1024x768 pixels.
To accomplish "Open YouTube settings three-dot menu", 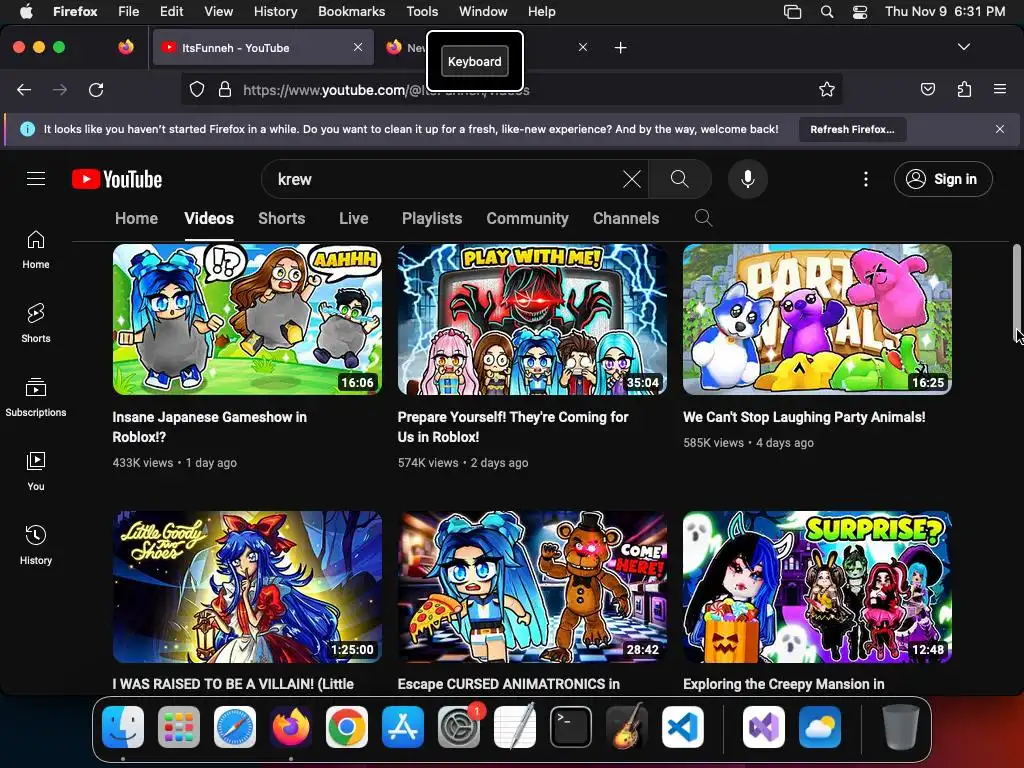I will coord(866,179).
